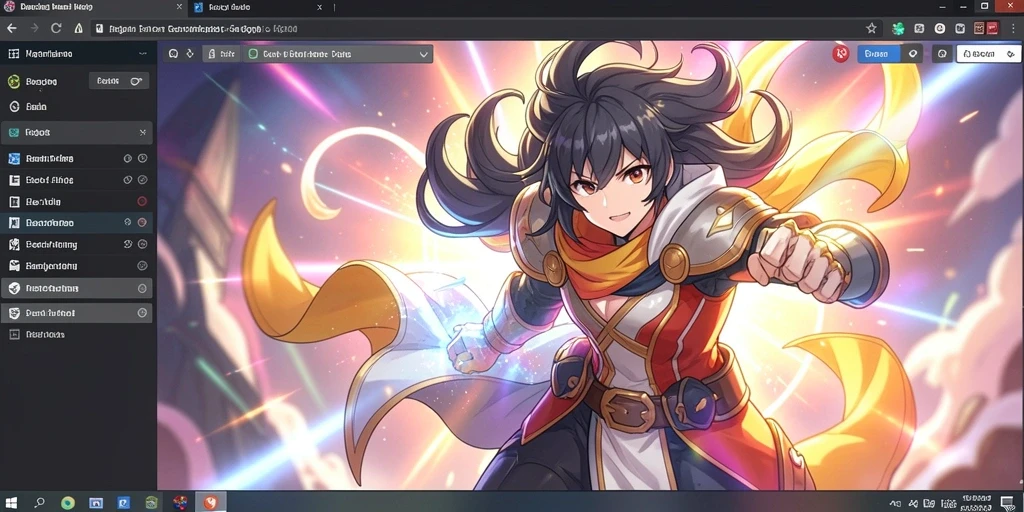Viewport: 1024px width, 512px height.
Task: Click the circle button on the shield-icon row
Action: 142,313
